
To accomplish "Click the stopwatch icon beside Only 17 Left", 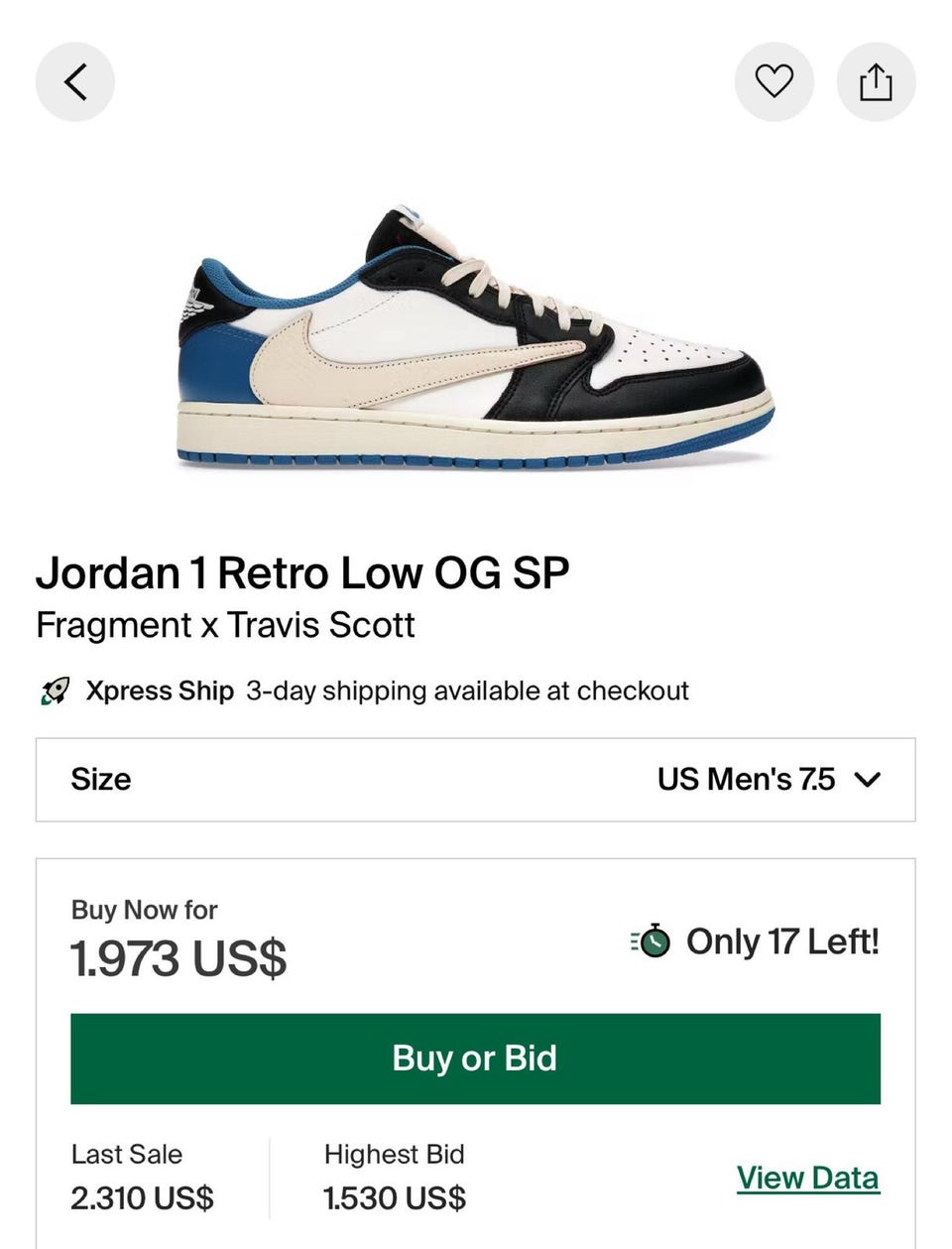I will pos(652,940).
